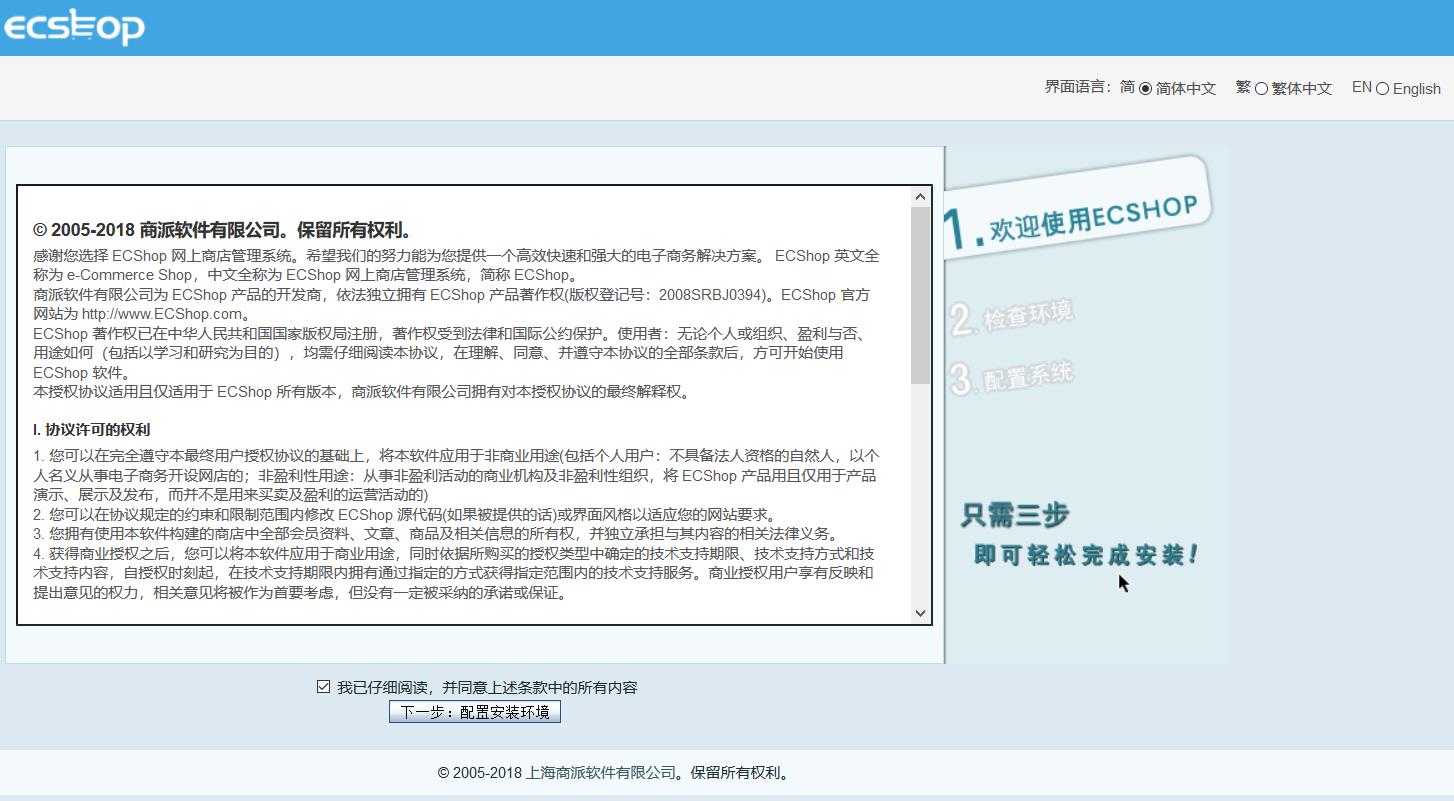Click license scrollbar down arrow
This screenshot has width=1454, height=801.
[920, 613]
